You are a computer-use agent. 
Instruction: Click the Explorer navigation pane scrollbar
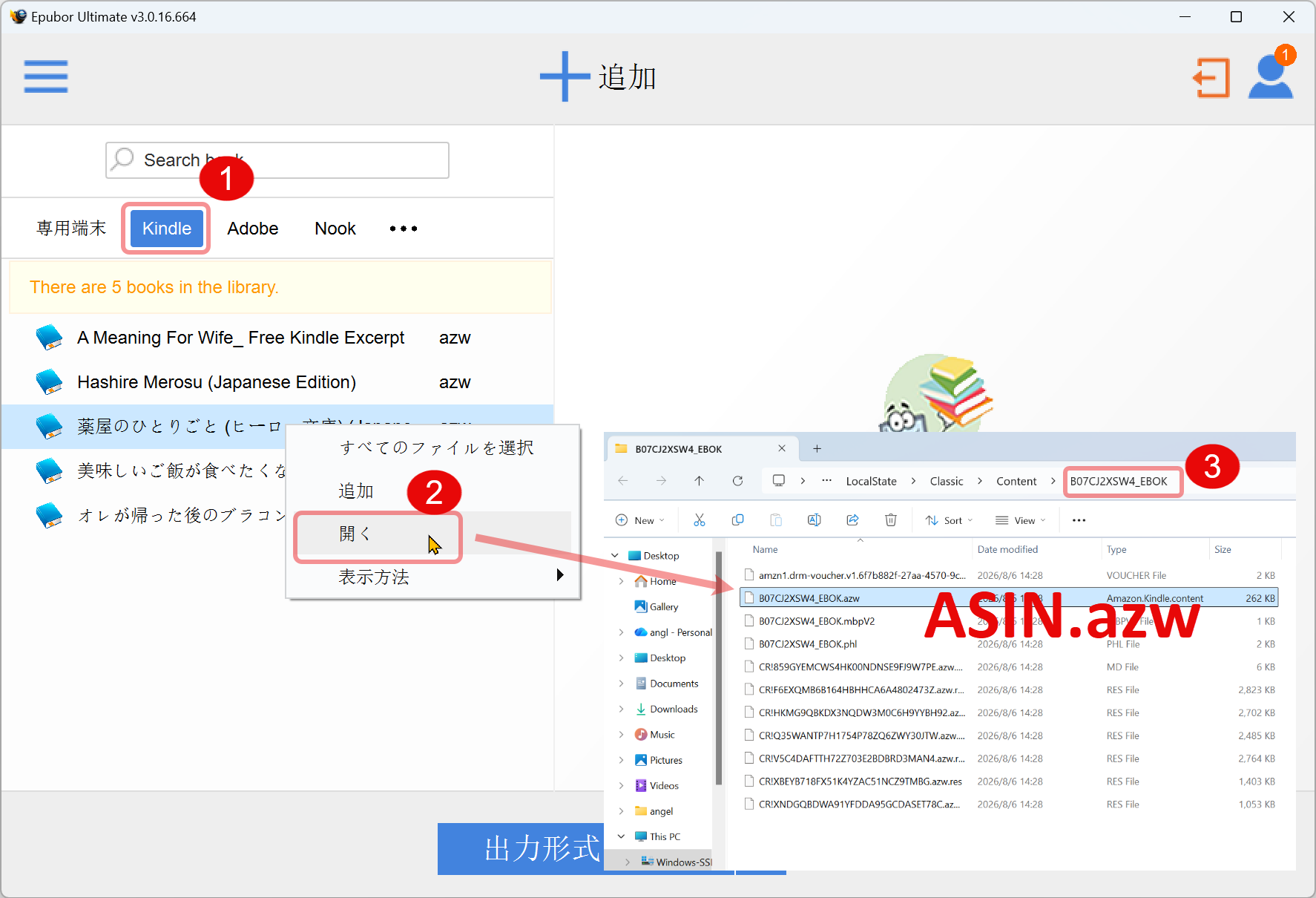pos(718,668)
